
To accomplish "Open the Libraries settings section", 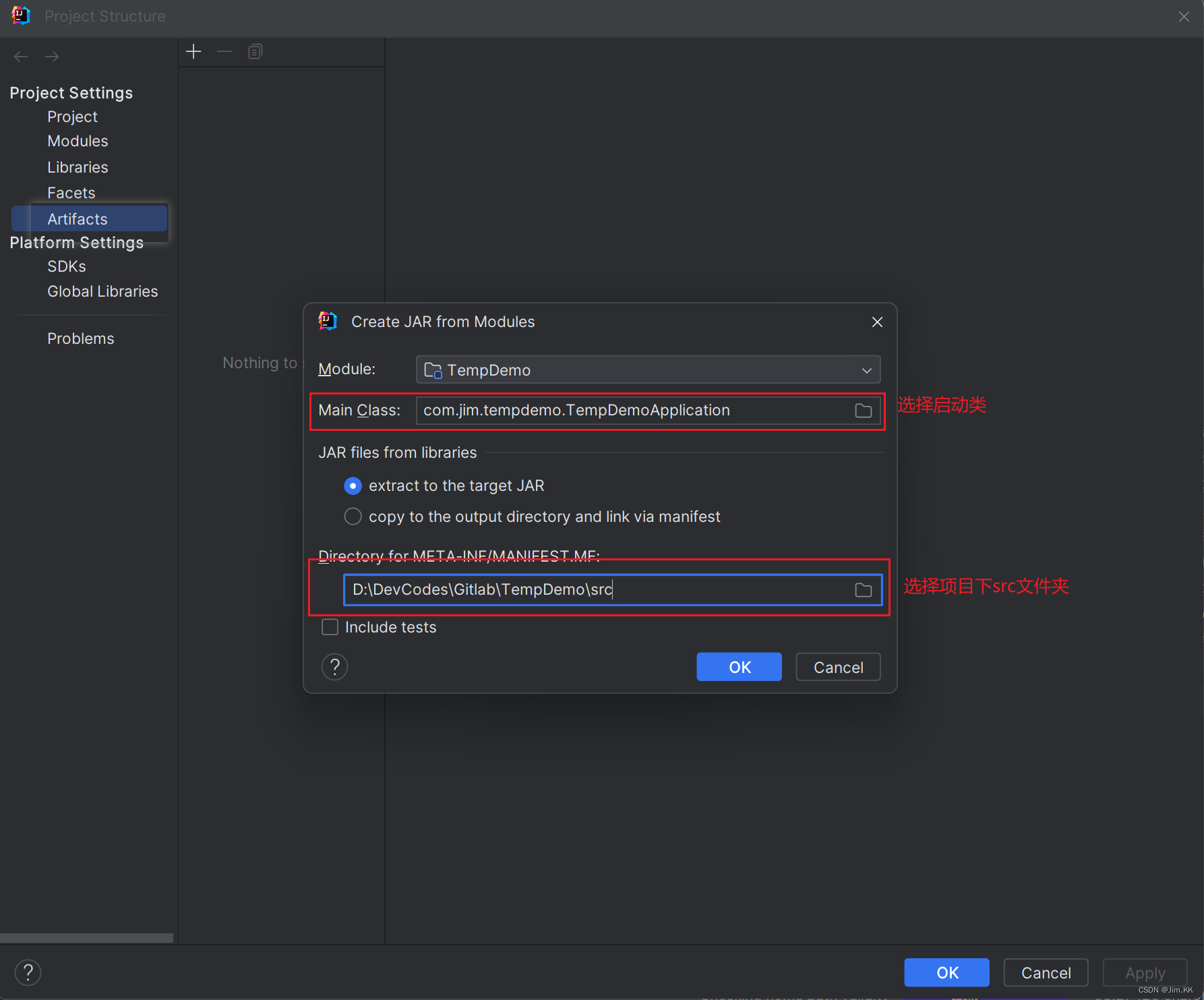I will (x=78, y=167).
